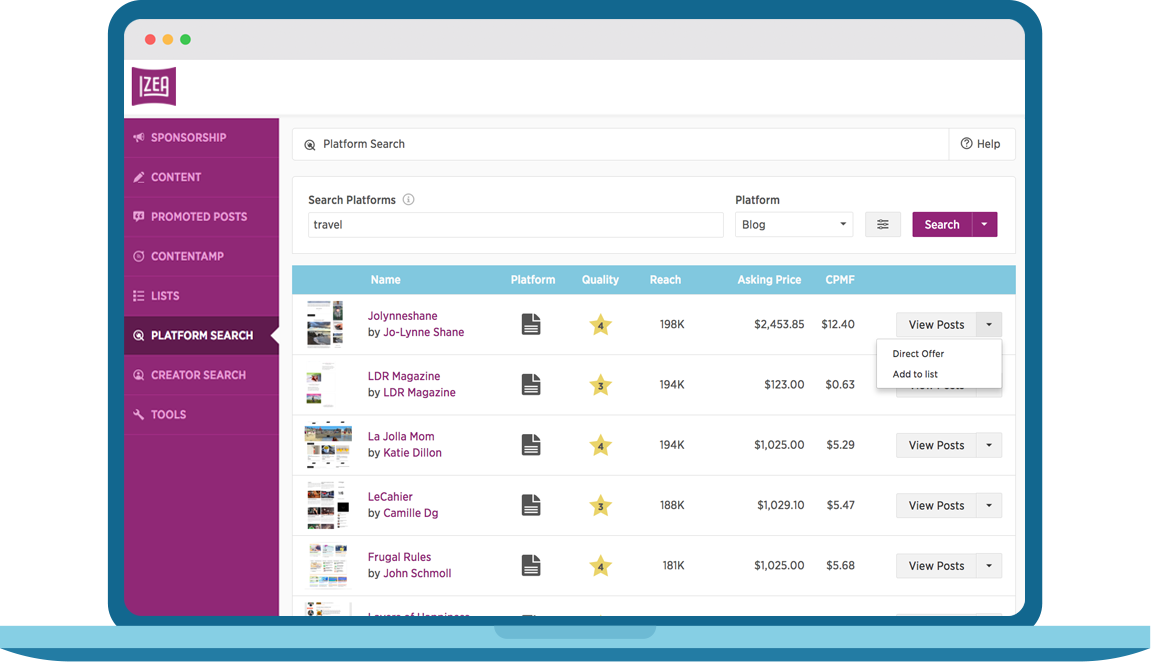1151x662 pixels.
Task: Click View Posts for LeCahier
Action: (936, 505)
